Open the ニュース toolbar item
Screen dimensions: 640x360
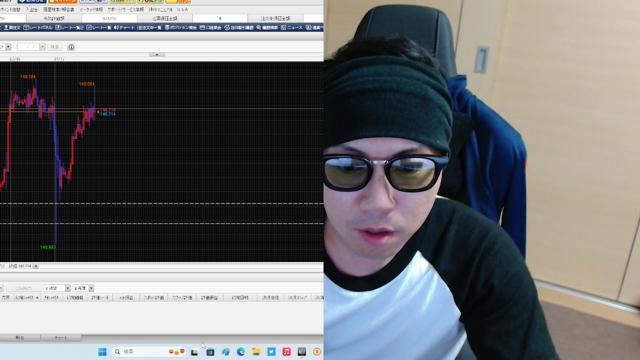click(292, 27)
